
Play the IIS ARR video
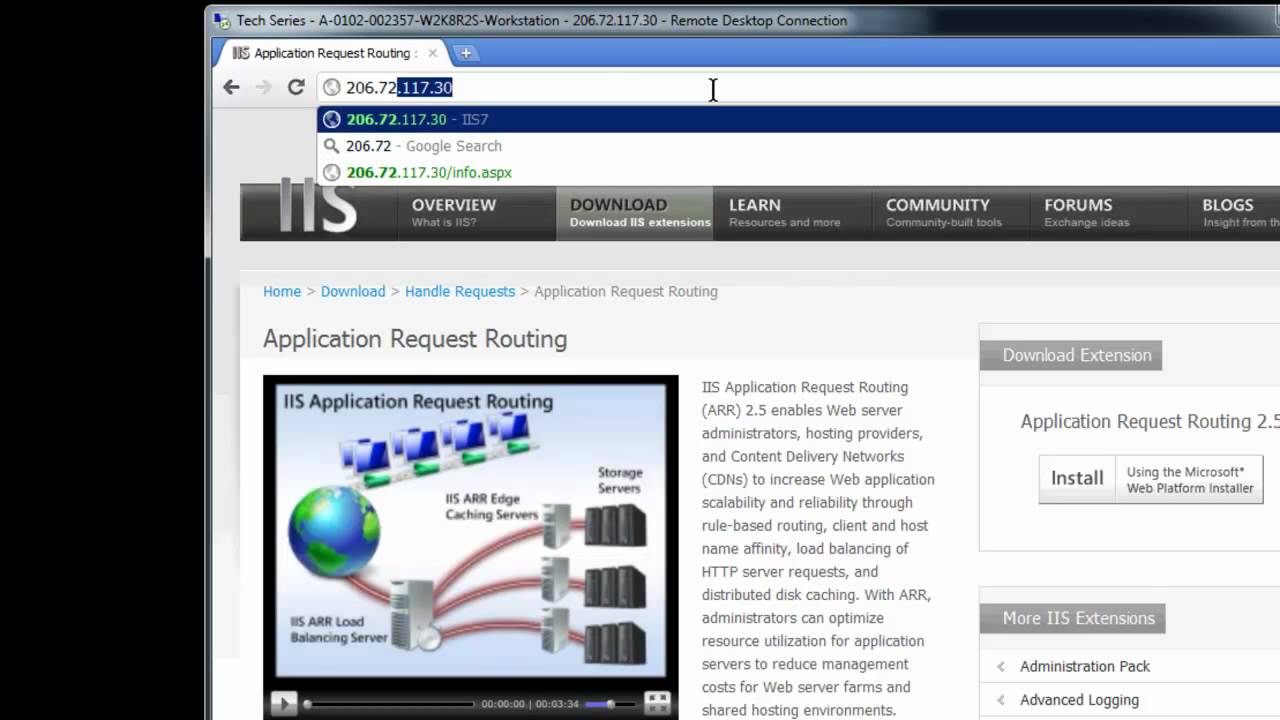pyautogui.click(x=284, y=704)
